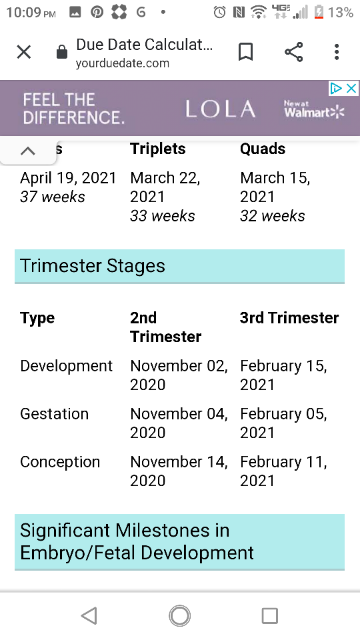The height and width of the screenshot is (640, 360).
Task: Close the LOLA ad with X icon
Action: click(x=351, y=88)
